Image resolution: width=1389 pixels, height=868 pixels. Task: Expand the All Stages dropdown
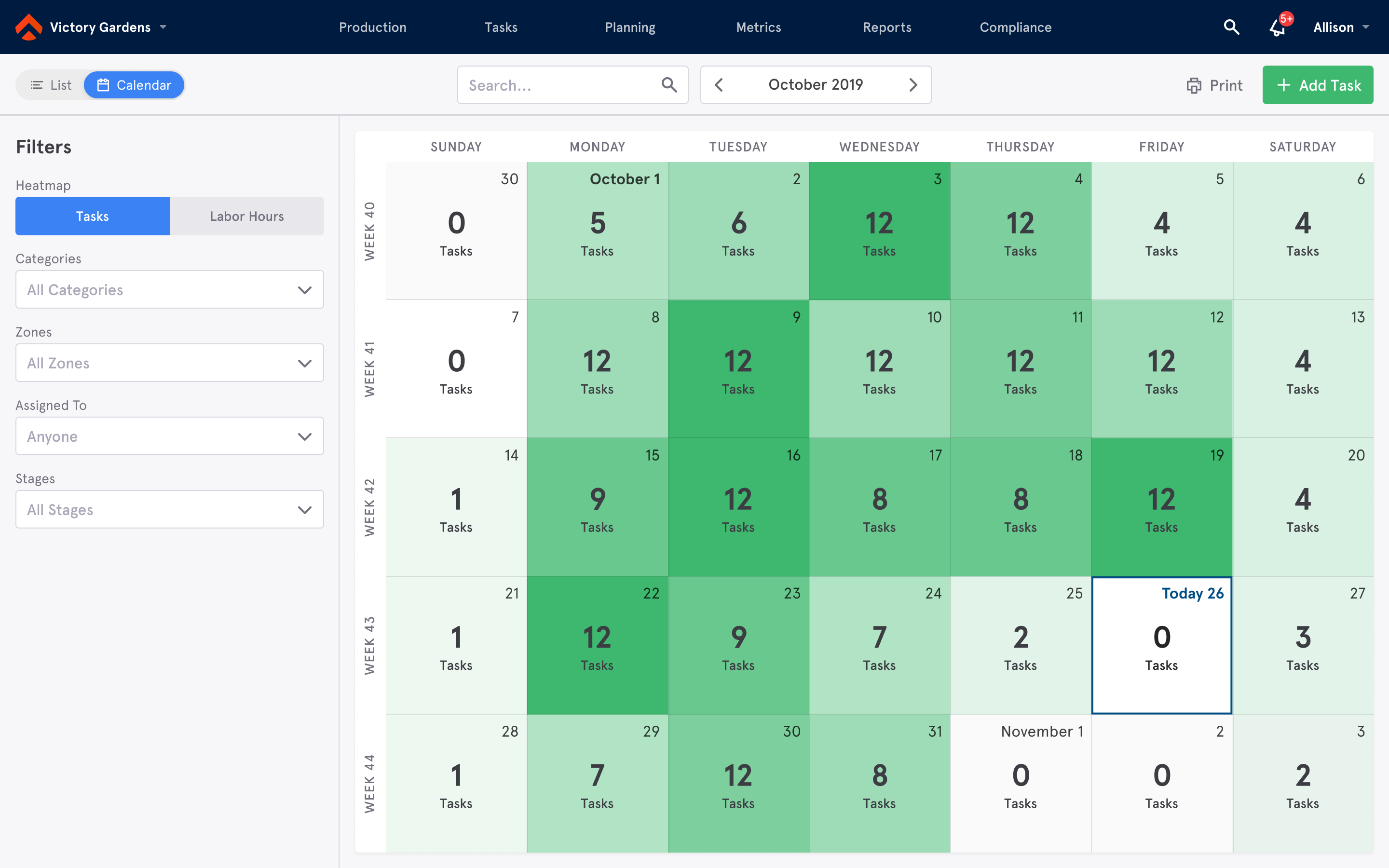tap(169, 509)
